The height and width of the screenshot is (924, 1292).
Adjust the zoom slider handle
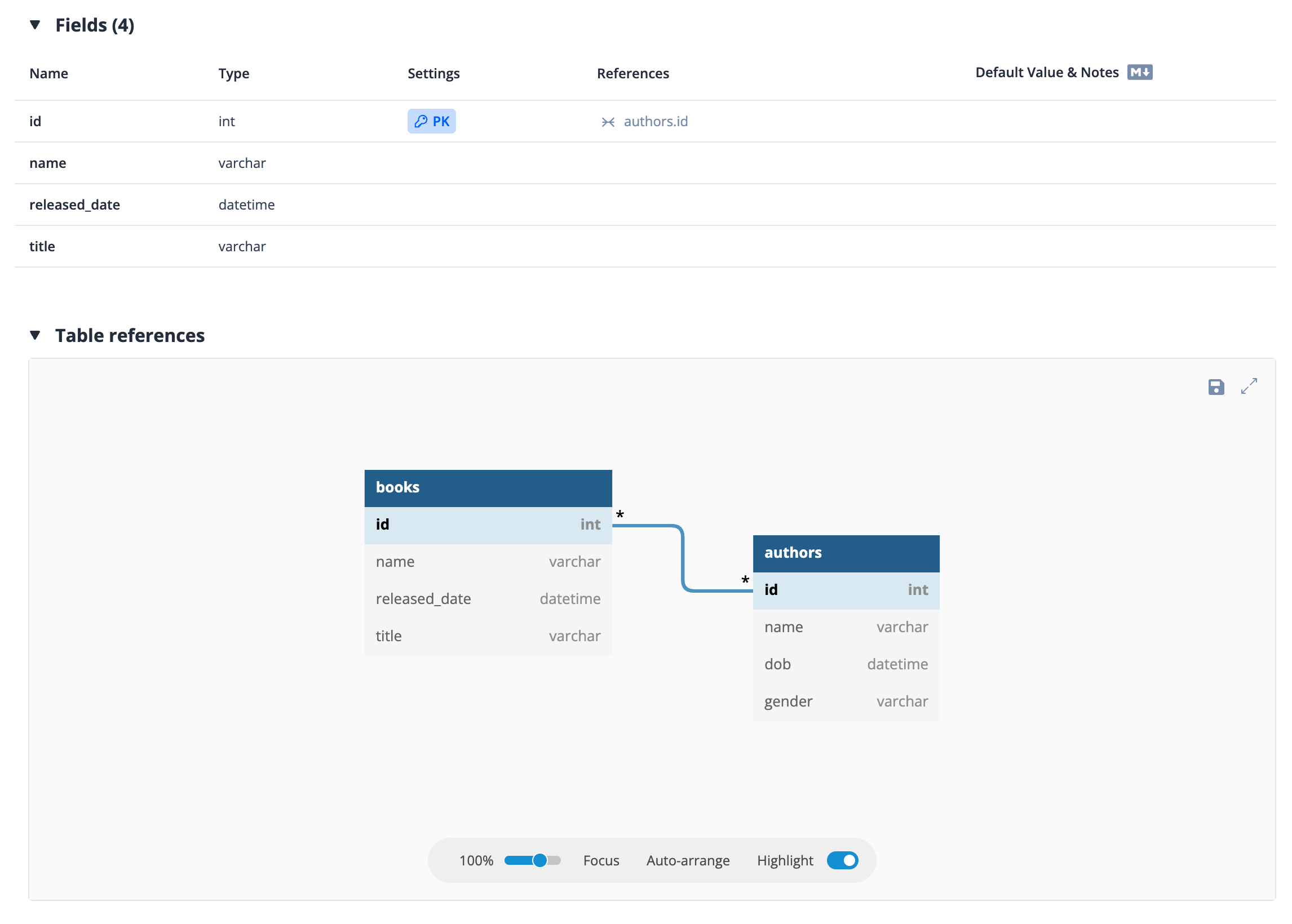pyautogui.click(x=539, y=860)
